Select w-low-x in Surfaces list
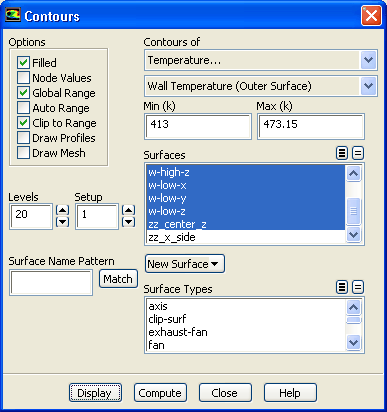The width and height of the screenshot is (387, 412). point(246,185)
